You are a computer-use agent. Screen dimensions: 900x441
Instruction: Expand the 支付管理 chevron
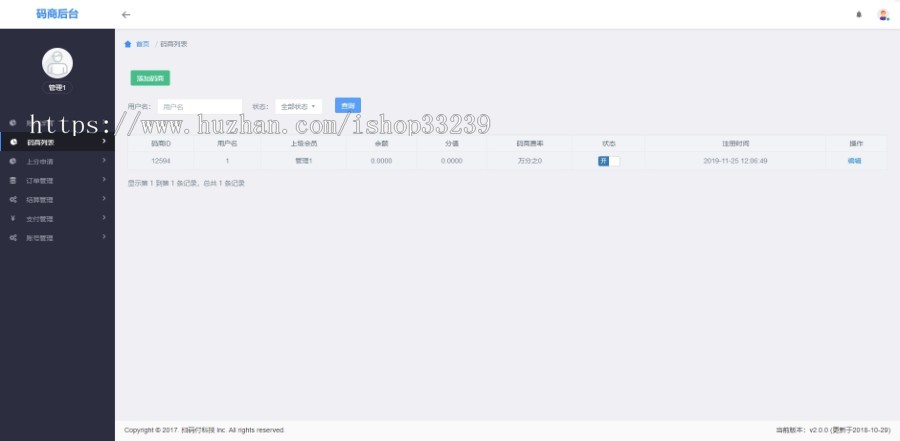[104, 217]
